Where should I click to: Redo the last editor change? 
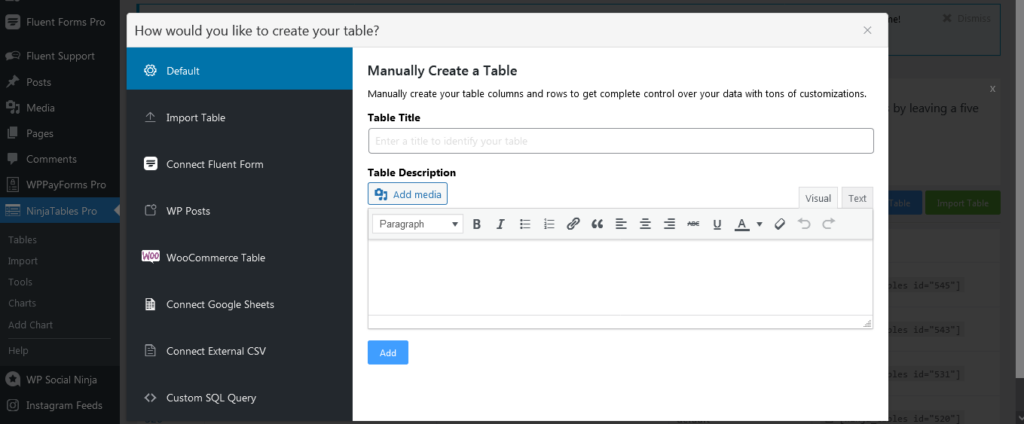828,224
